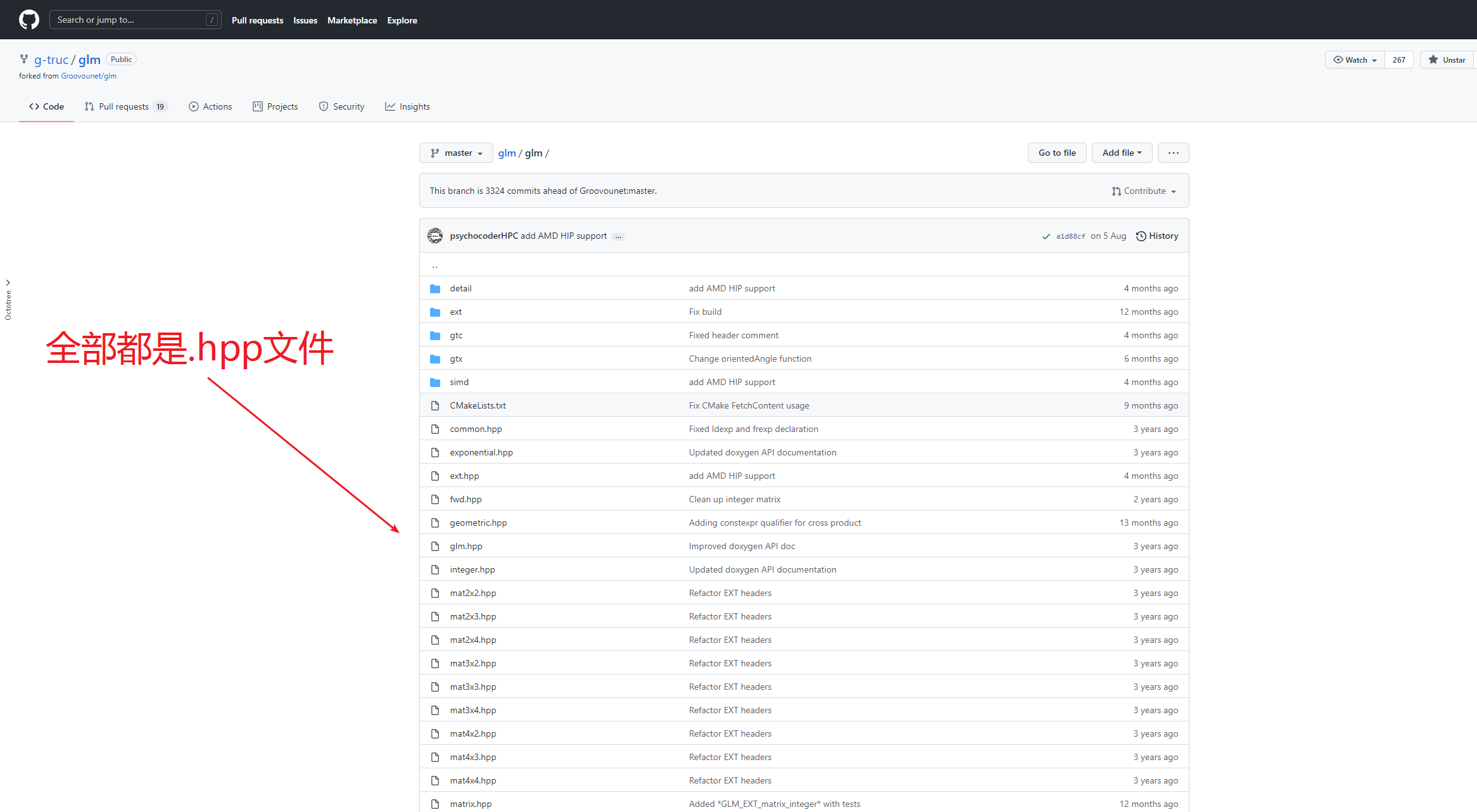Expand the commit message ellipsis
The height and width of the screenshot is (812, 1477).
click(618, 236)
